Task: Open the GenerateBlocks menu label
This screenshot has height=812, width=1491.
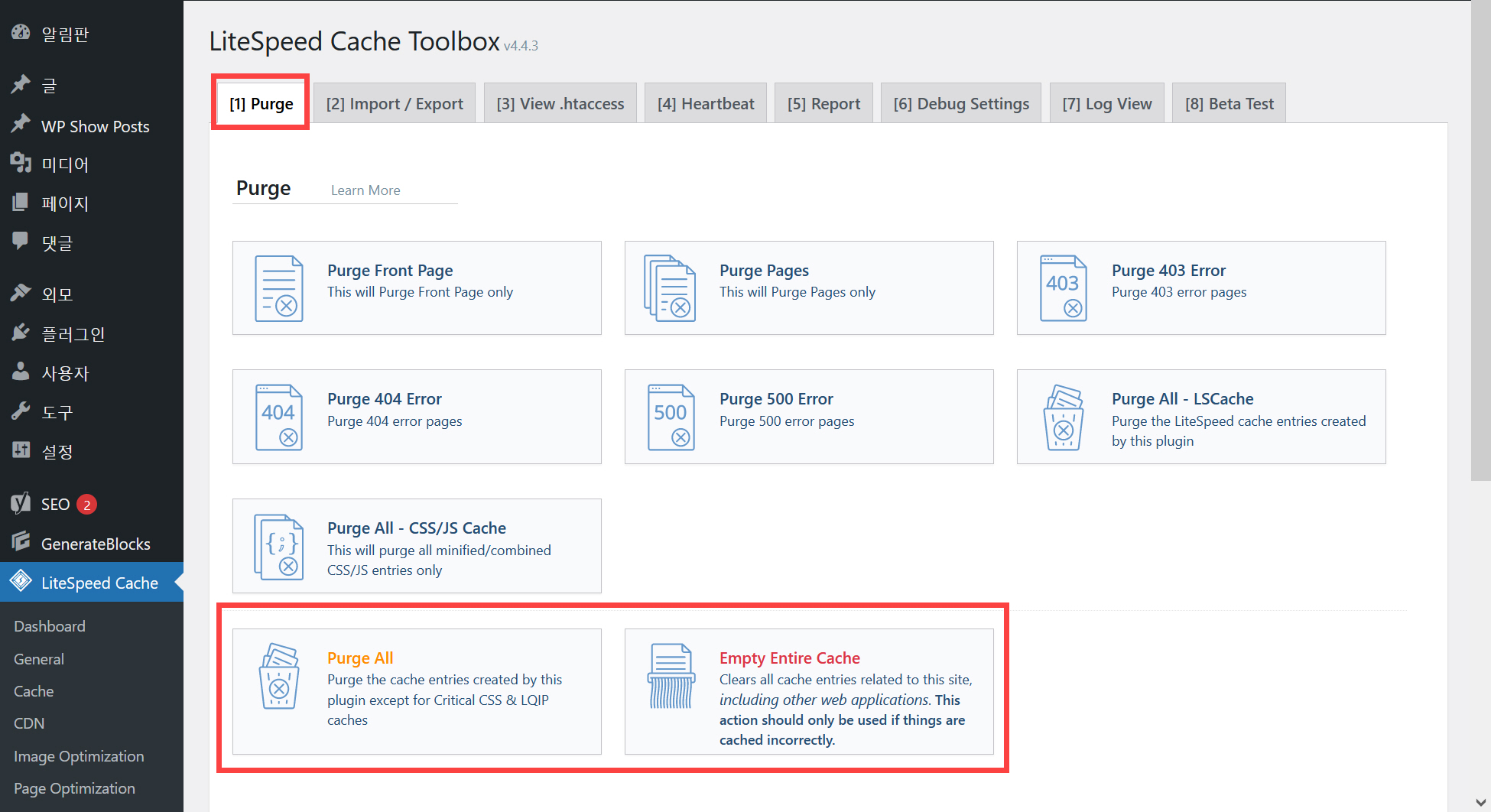Action: pos(96,544)
